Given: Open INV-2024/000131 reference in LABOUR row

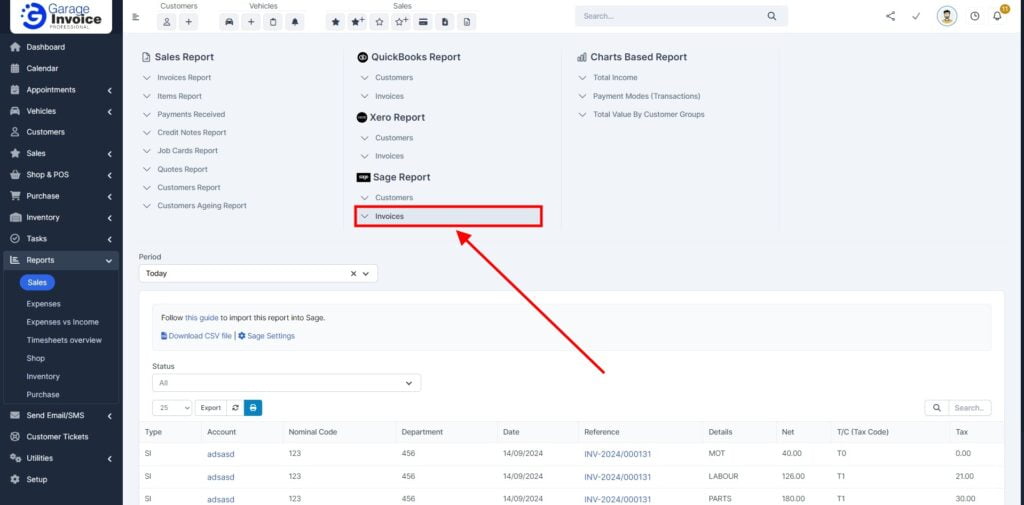Looking at the screenshot, I should point(617,477).
